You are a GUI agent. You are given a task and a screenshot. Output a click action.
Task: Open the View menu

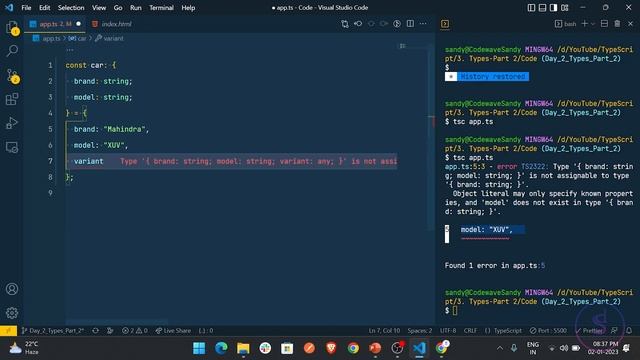click(99, 8)
